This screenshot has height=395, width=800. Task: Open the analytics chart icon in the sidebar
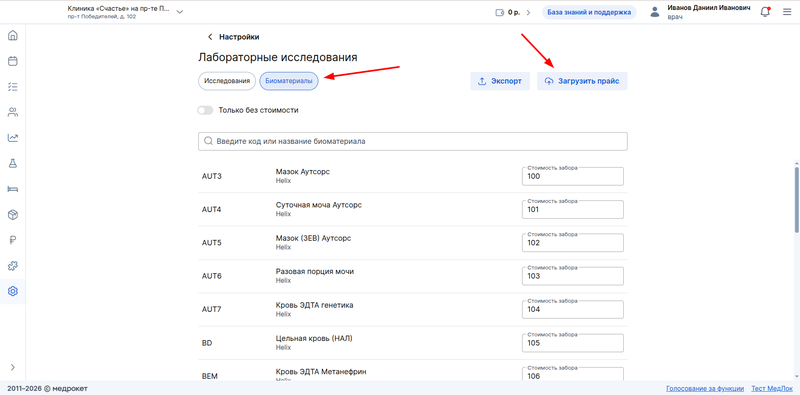click(13, 138)
